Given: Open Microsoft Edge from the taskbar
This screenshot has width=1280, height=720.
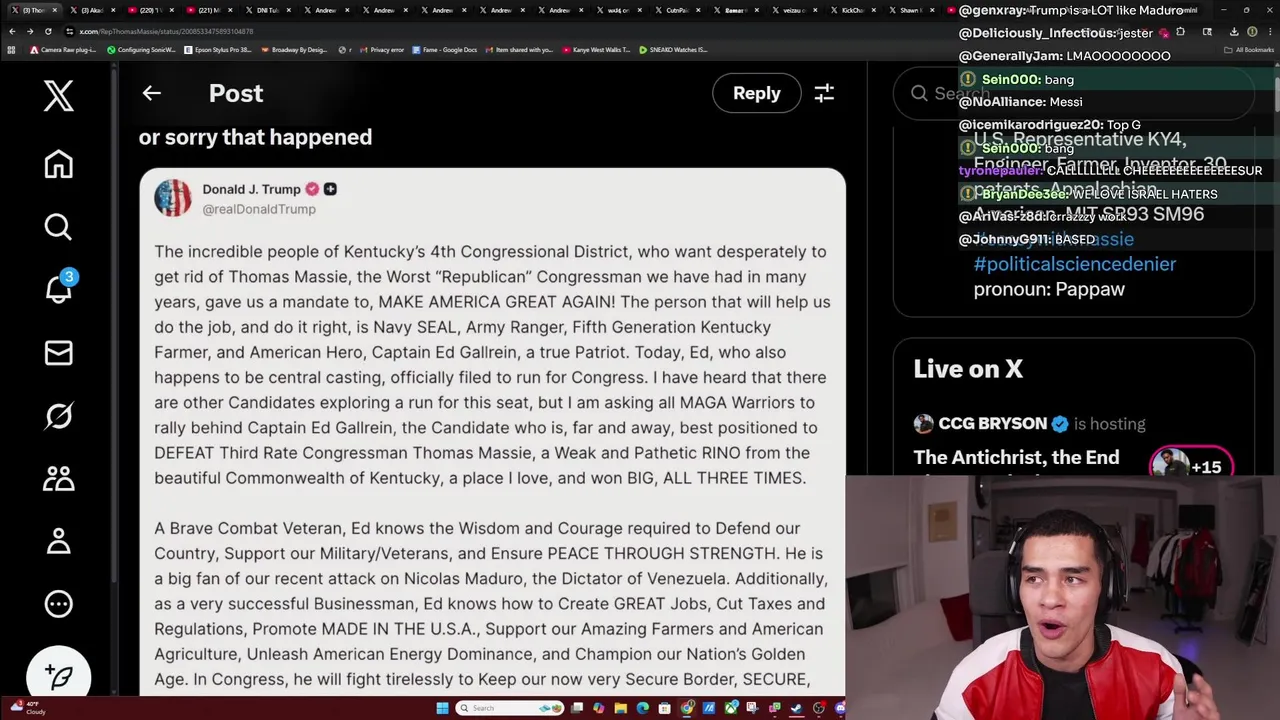Looking at the screenshot, I should (642, 708).
